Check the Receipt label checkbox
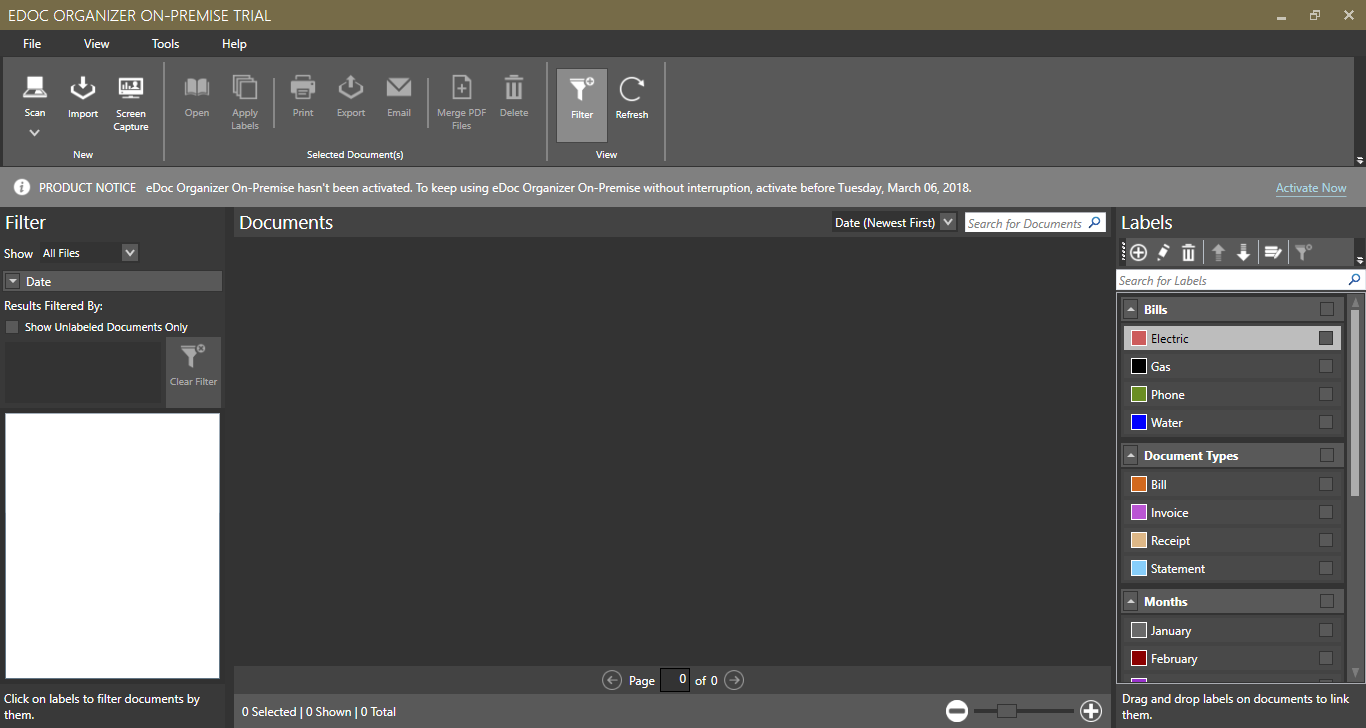Image resolution: width=1366 pixels, height=728 pixels. point(1326,540)
